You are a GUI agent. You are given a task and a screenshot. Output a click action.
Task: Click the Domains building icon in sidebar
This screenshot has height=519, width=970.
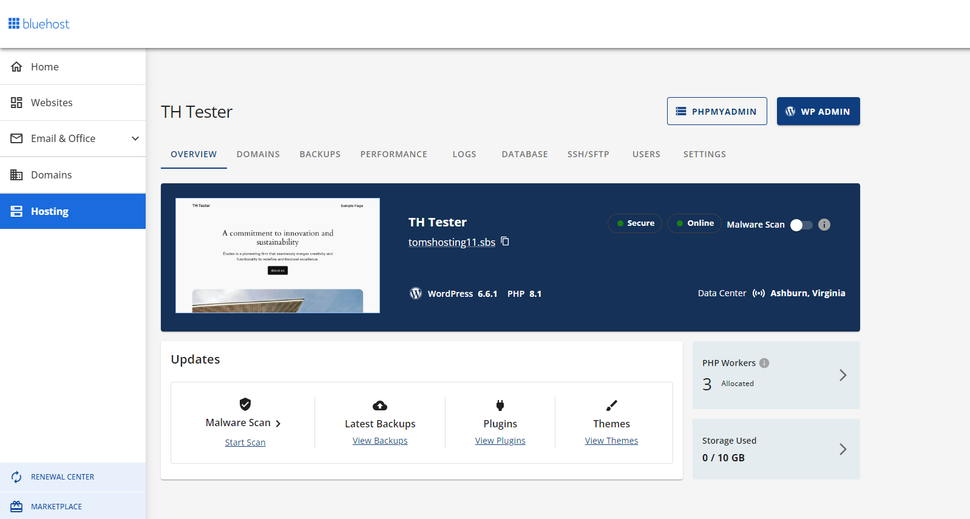(x=17, y=175)
